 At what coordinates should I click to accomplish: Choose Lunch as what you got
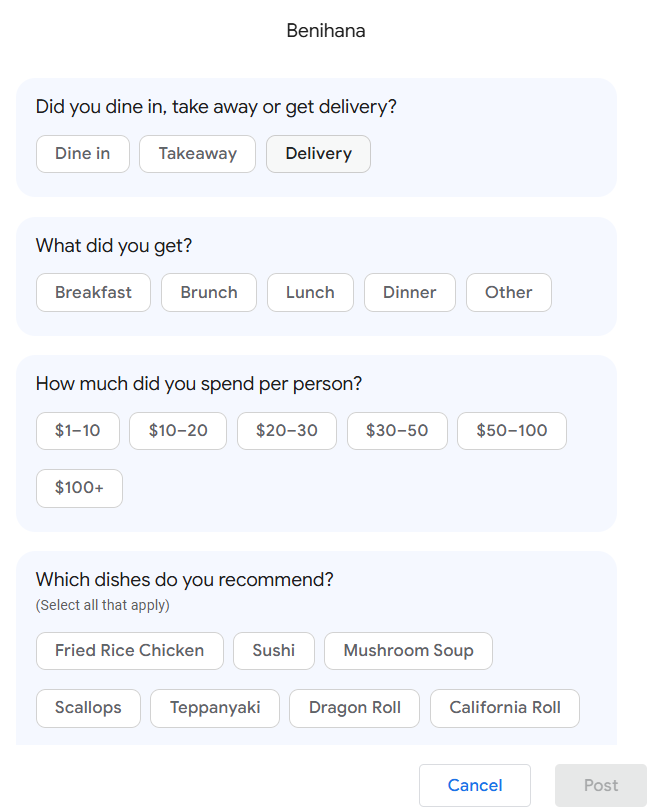(x=310, y=293)
